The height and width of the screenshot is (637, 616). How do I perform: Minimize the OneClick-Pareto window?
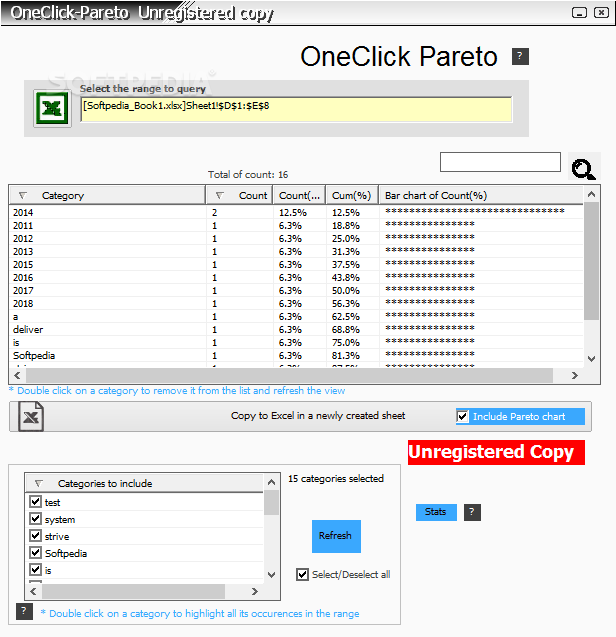click(x=579, y=13)
